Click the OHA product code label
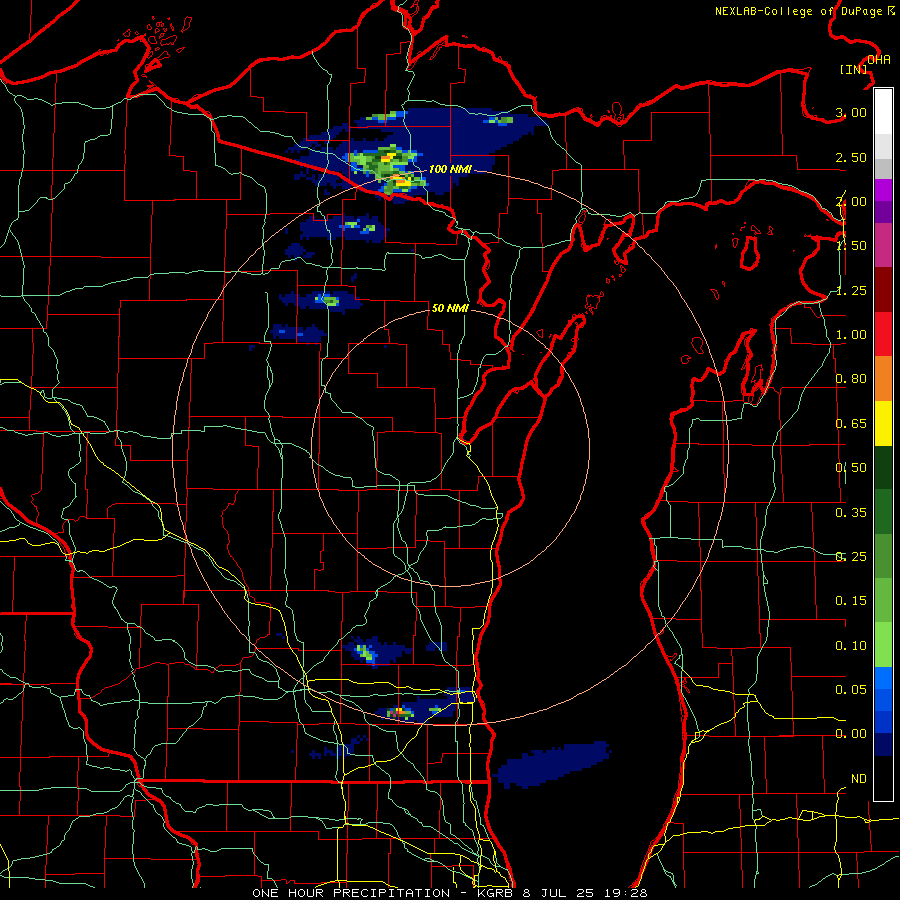900x900 pixels. coord(879,59)
